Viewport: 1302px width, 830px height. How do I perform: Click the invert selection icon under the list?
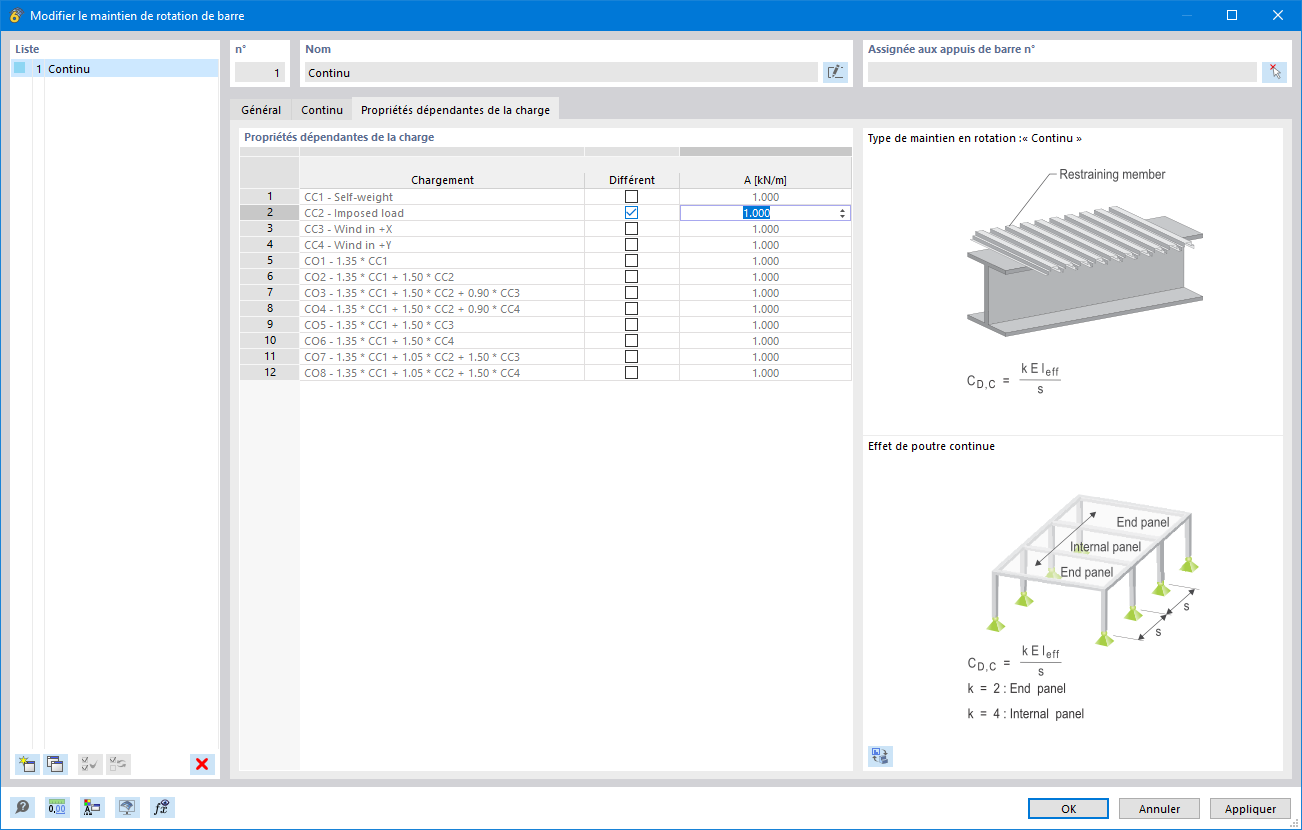pos(118,764)
